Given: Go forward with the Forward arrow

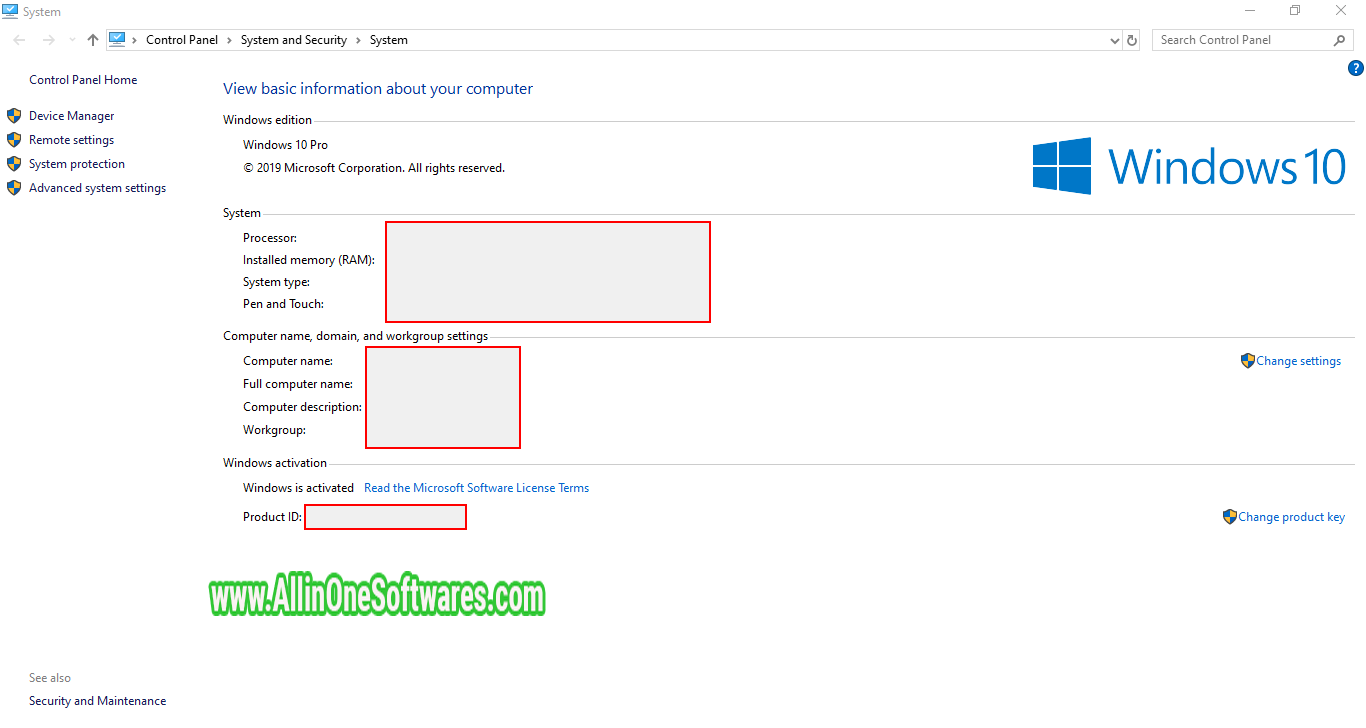Looking at the screenshot, I should tap(48, 40).
